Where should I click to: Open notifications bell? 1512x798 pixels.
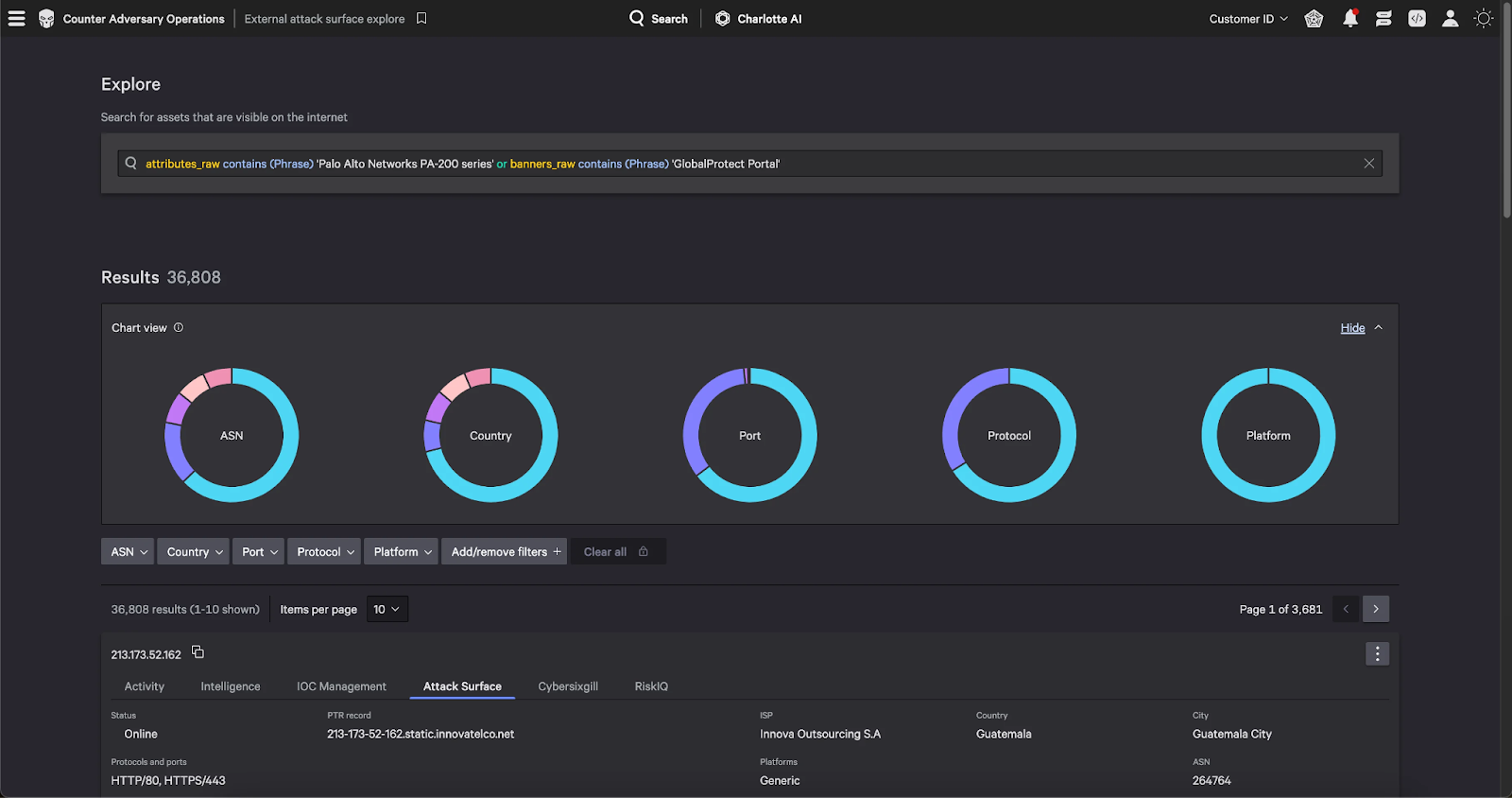coord(1350,19)
